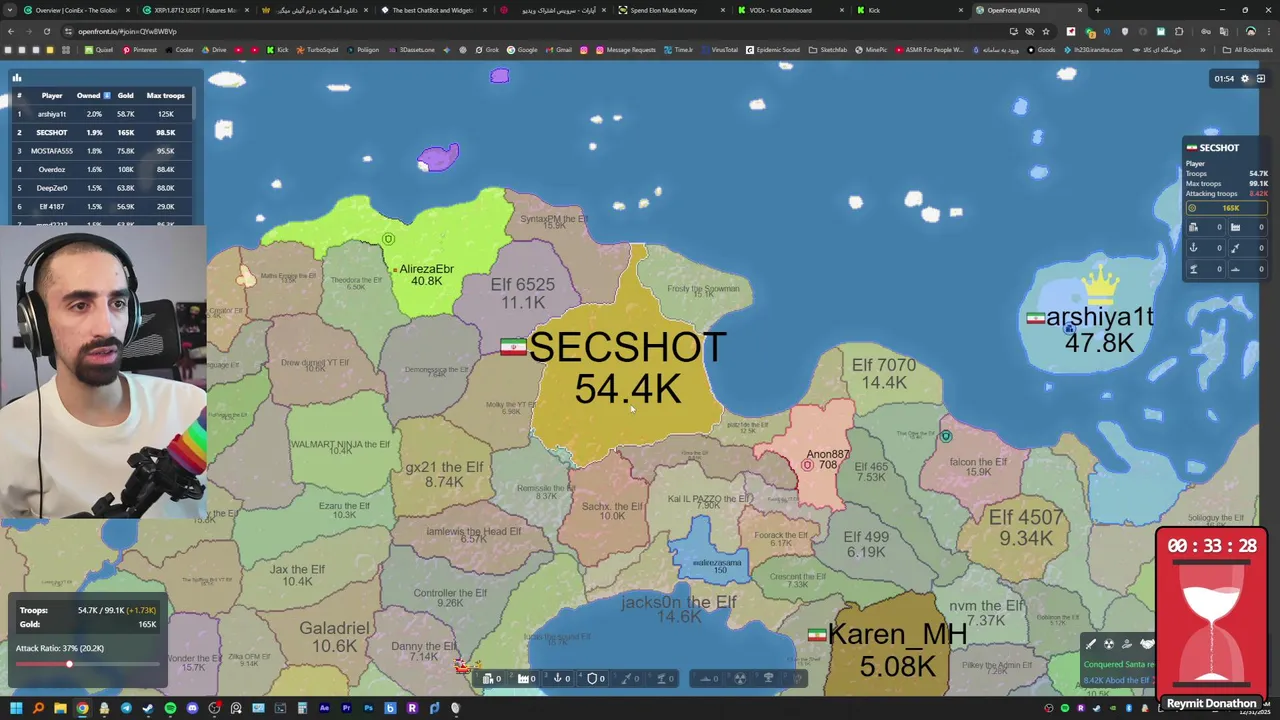Screen dimensions: 1280x720
Task: Open After Effects from the taskbar
Action: 324,708
